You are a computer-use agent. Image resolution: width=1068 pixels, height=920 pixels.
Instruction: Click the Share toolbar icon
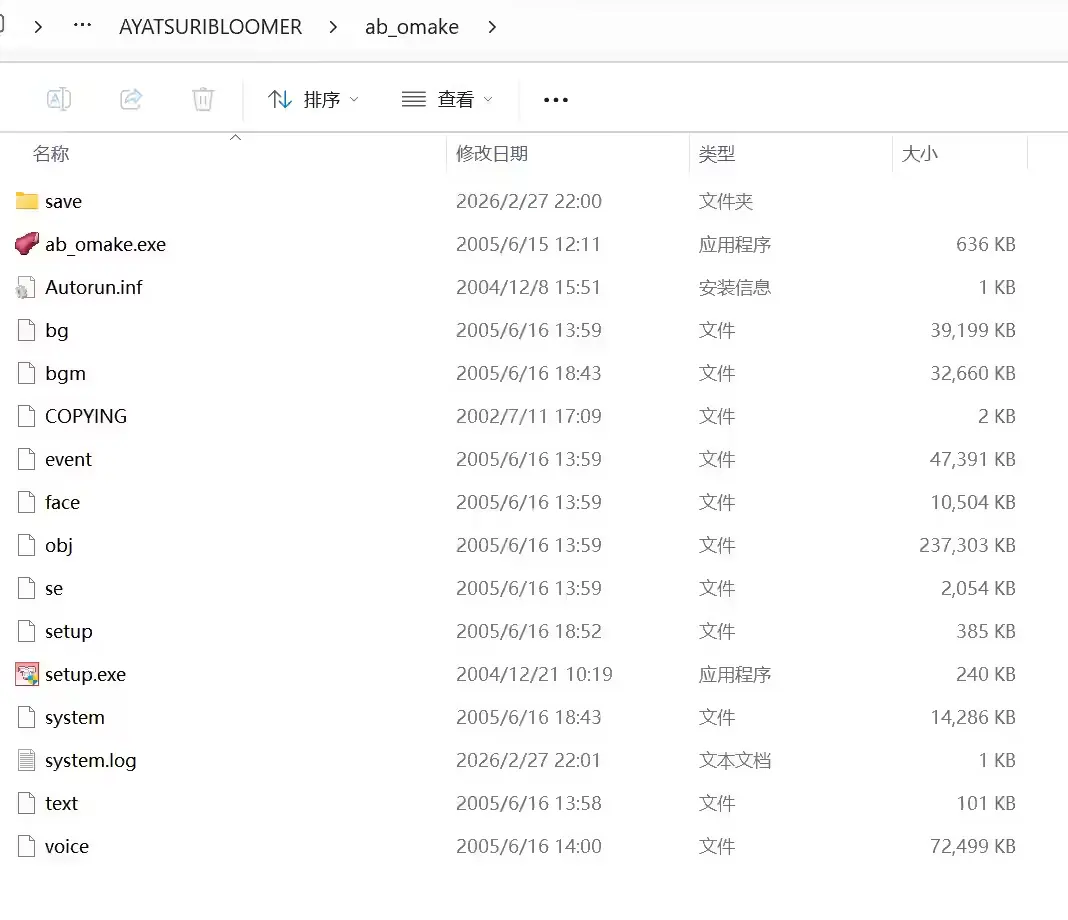click(x=131, y=99)
